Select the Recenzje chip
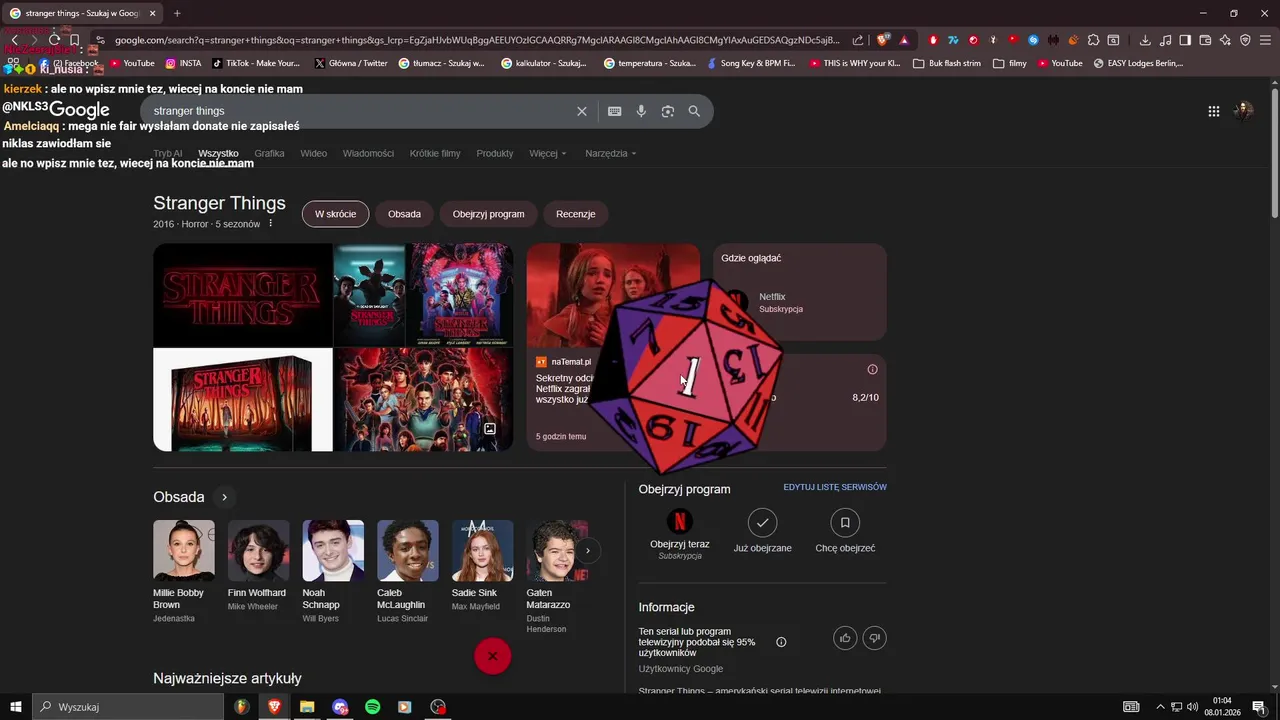Screen dimensions: 1280x720 (575, 214)
